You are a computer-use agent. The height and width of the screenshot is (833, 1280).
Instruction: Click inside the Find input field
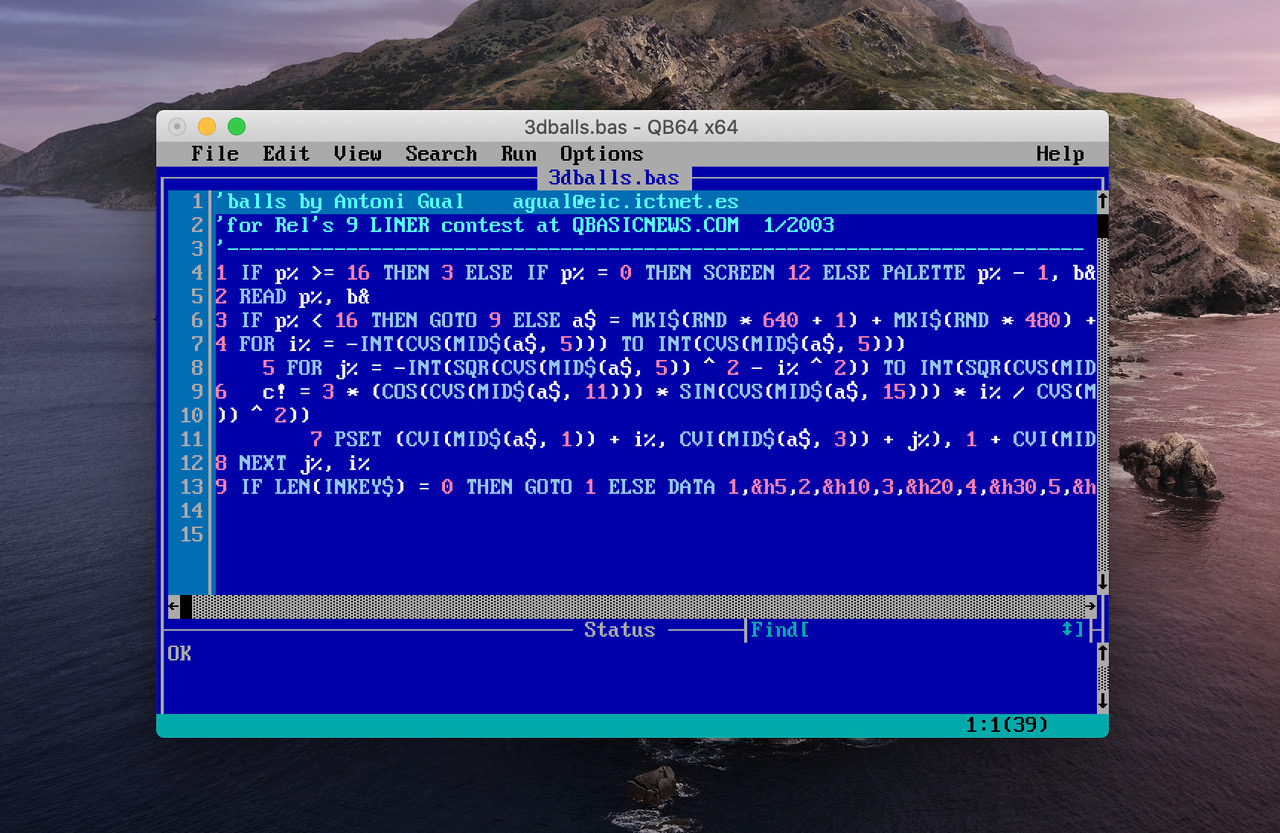pyautogui.click(x=935, y=630)
